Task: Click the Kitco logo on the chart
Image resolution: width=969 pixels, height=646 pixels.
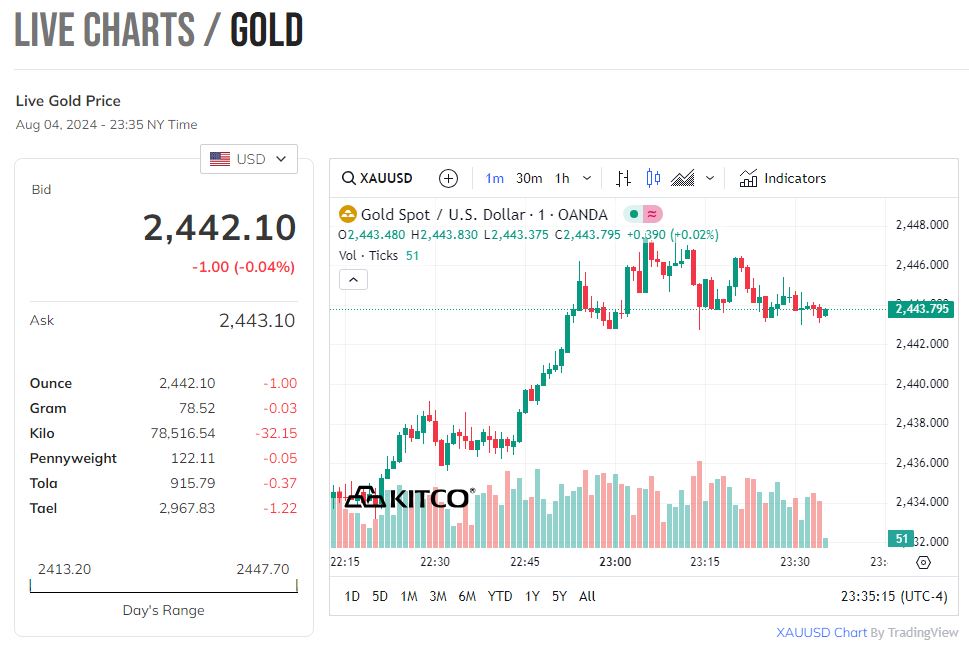Action: 407,497
